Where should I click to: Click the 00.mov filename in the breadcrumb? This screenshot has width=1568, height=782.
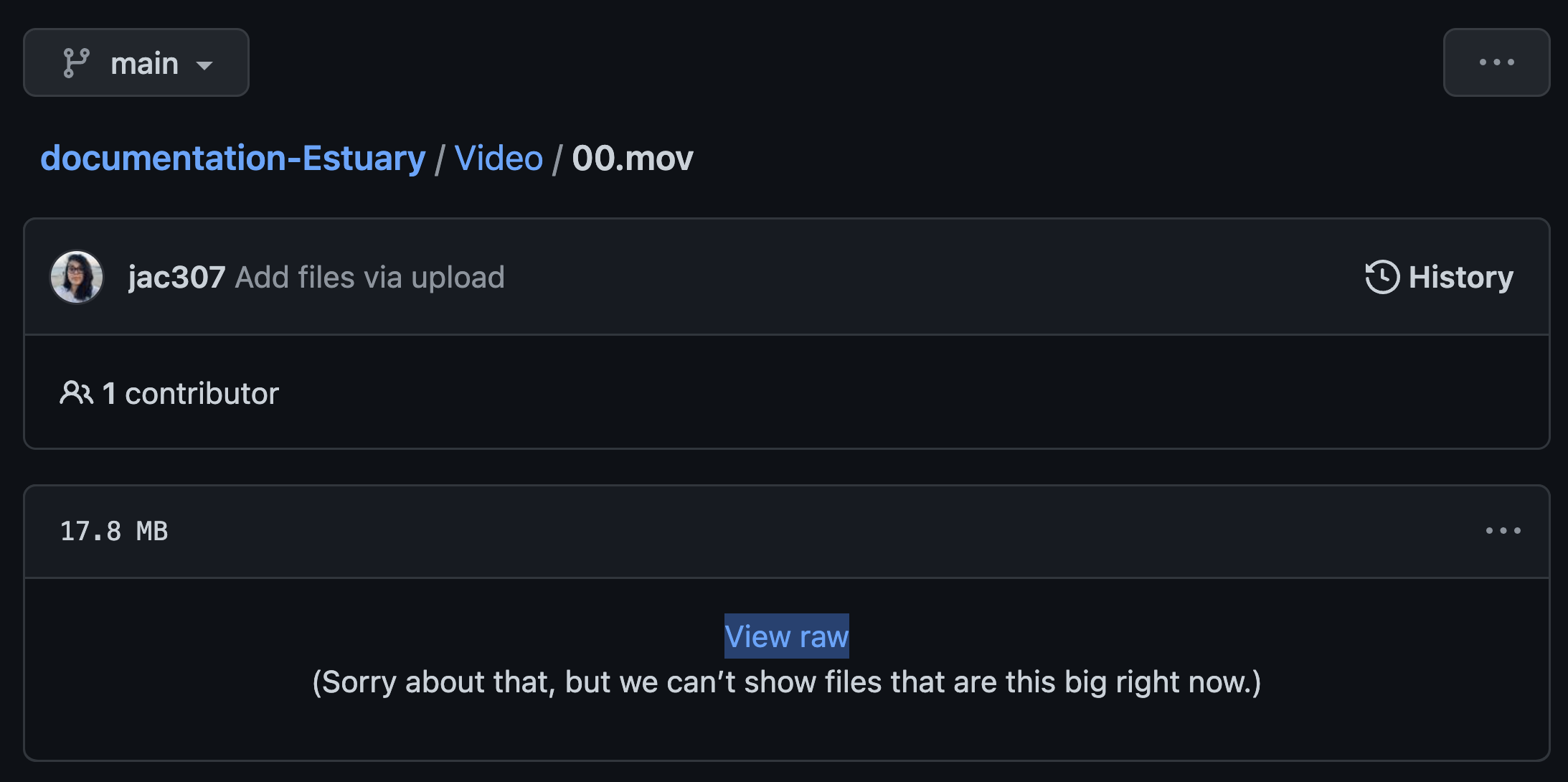[633, 158]
